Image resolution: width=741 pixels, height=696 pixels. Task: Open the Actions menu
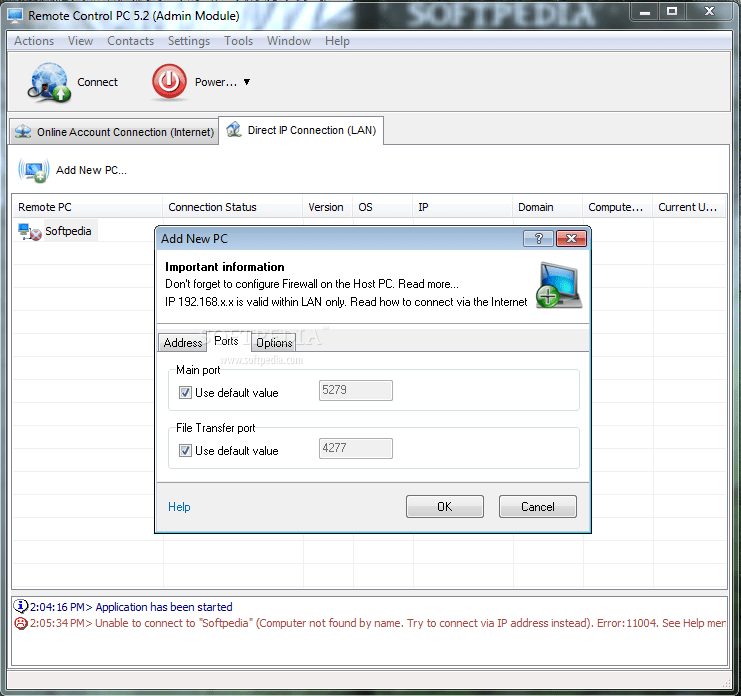pyautogui.click(x=34, y=41)
